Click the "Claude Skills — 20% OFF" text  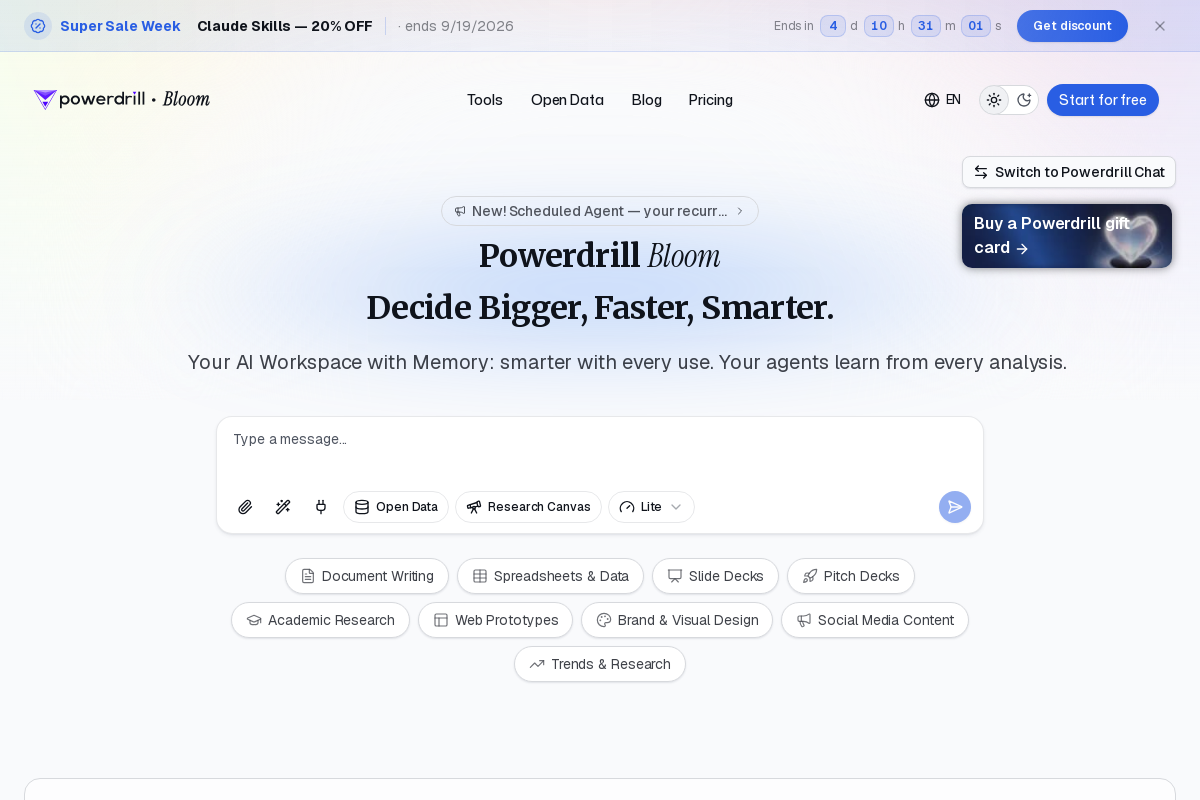[x=285, y=26]
